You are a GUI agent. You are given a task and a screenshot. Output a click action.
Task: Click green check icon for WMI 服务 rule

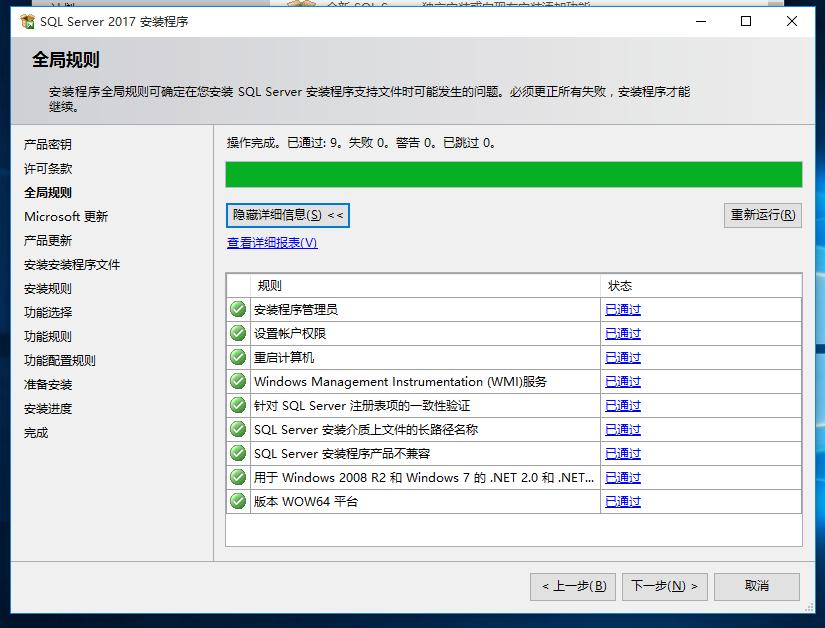[238, 381]
